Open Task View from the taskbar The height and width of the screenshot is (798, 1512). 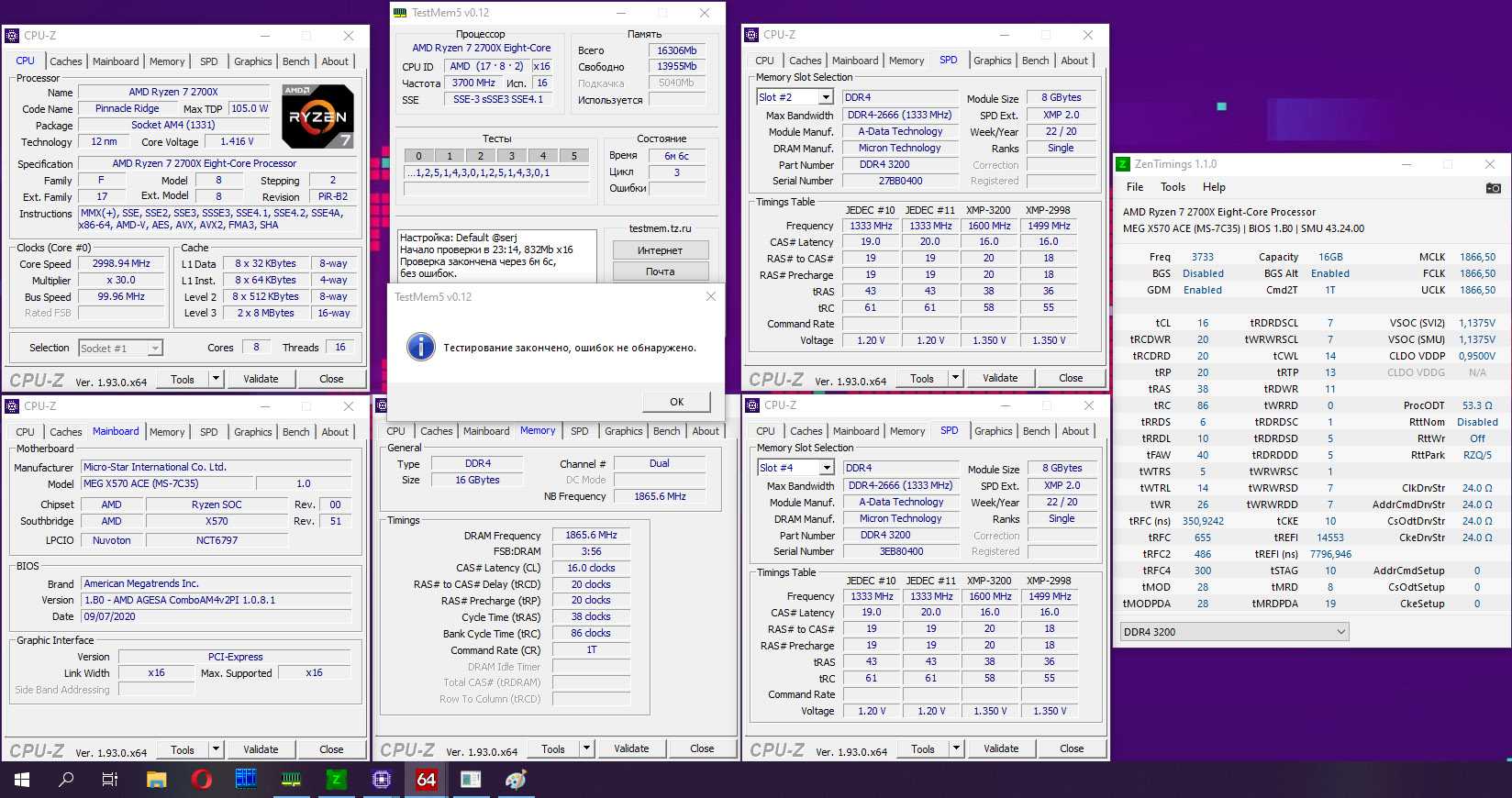[110, 780]
